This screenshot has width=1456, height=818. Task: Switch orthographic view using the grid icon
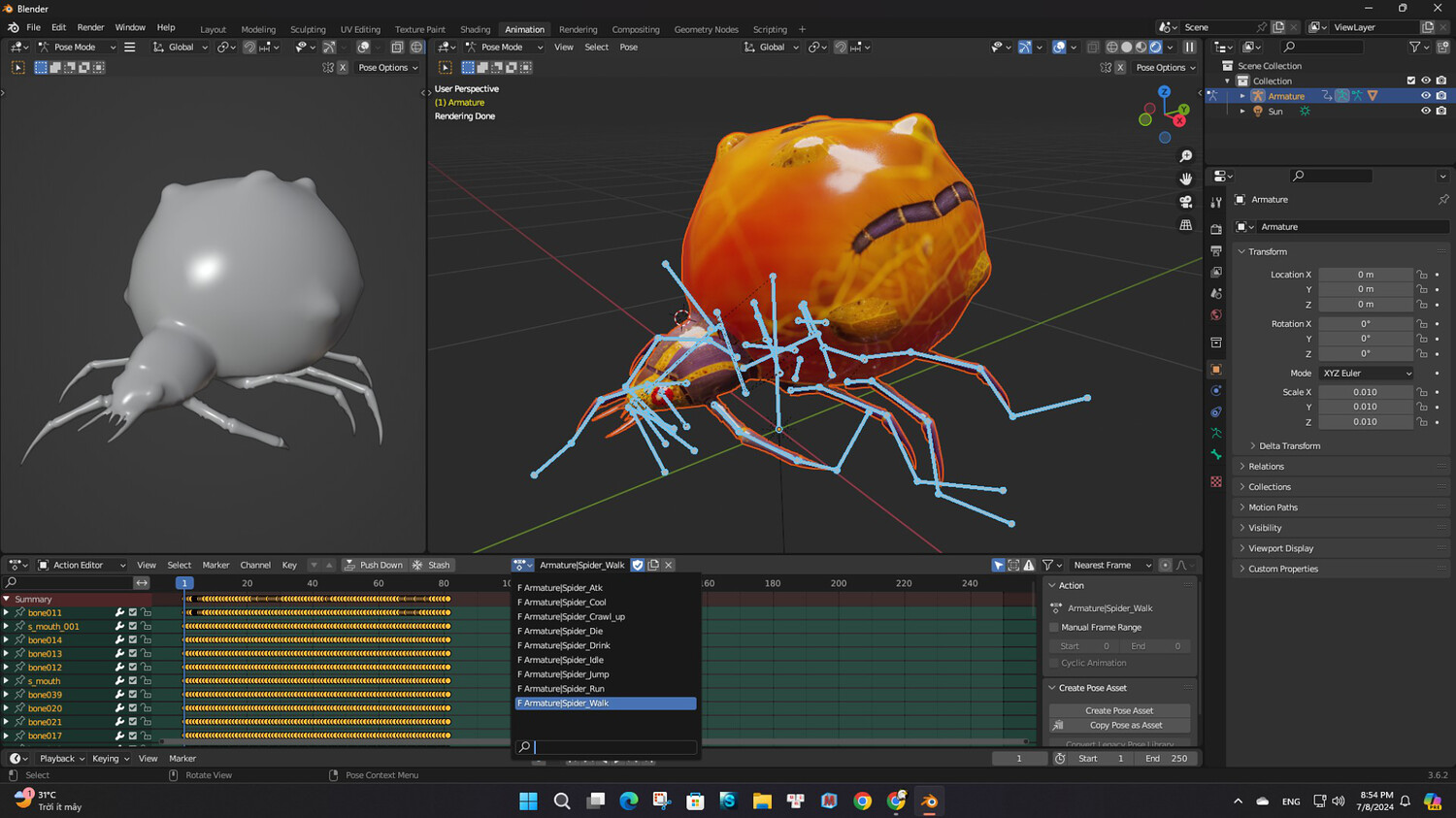click(1185, 225)
